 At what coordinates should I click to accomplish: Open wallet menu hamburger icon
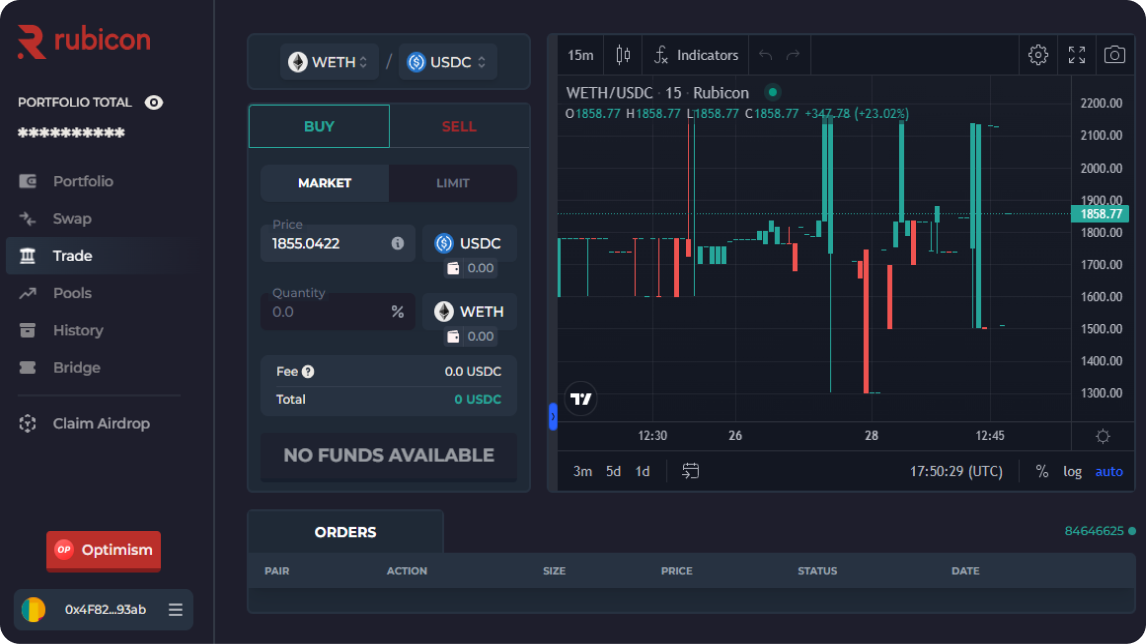(x=175, y=610)
